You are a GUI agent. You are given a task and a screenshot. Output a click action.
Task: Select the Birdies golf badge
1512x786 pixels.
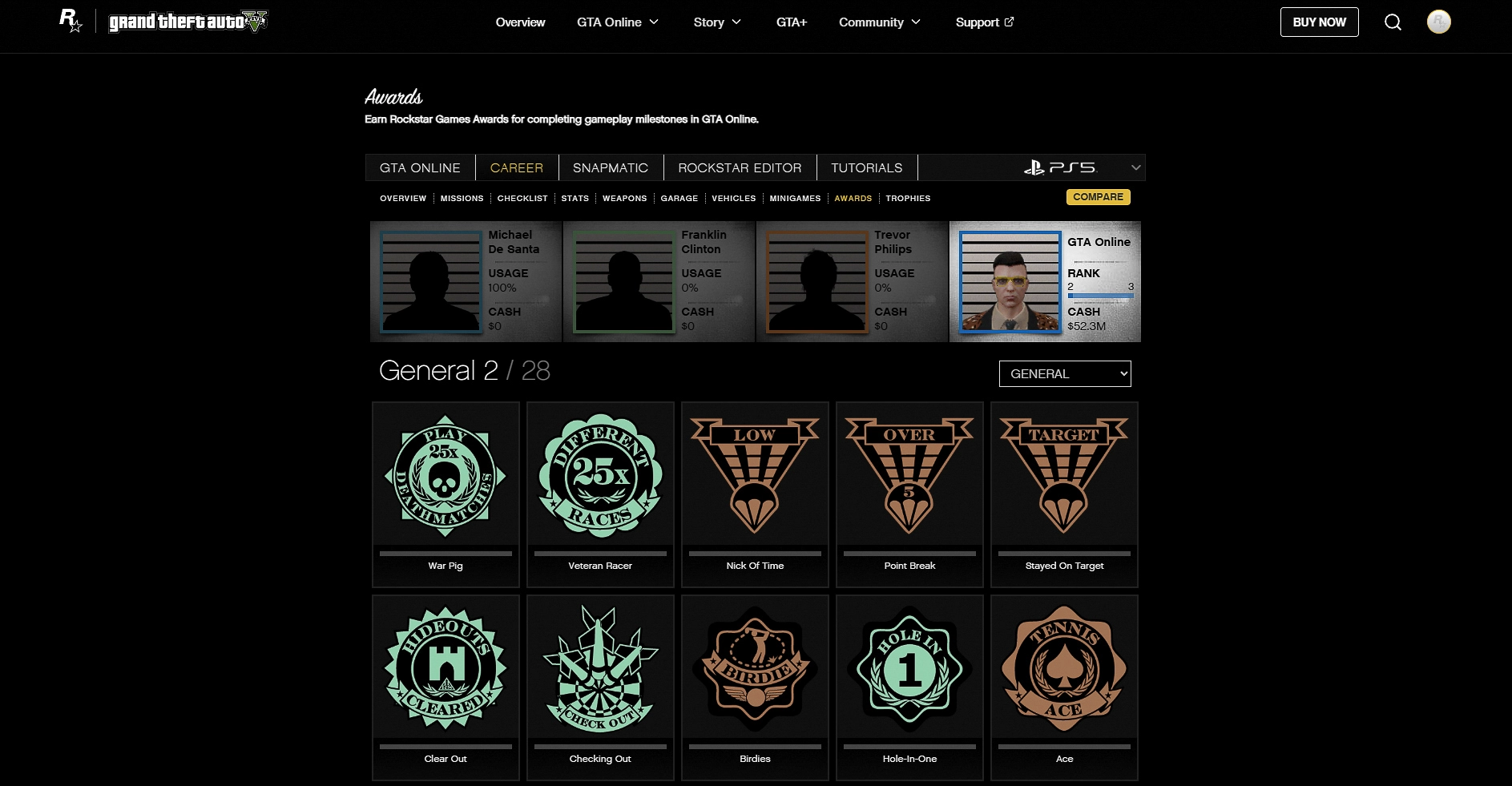pos(755,668)
